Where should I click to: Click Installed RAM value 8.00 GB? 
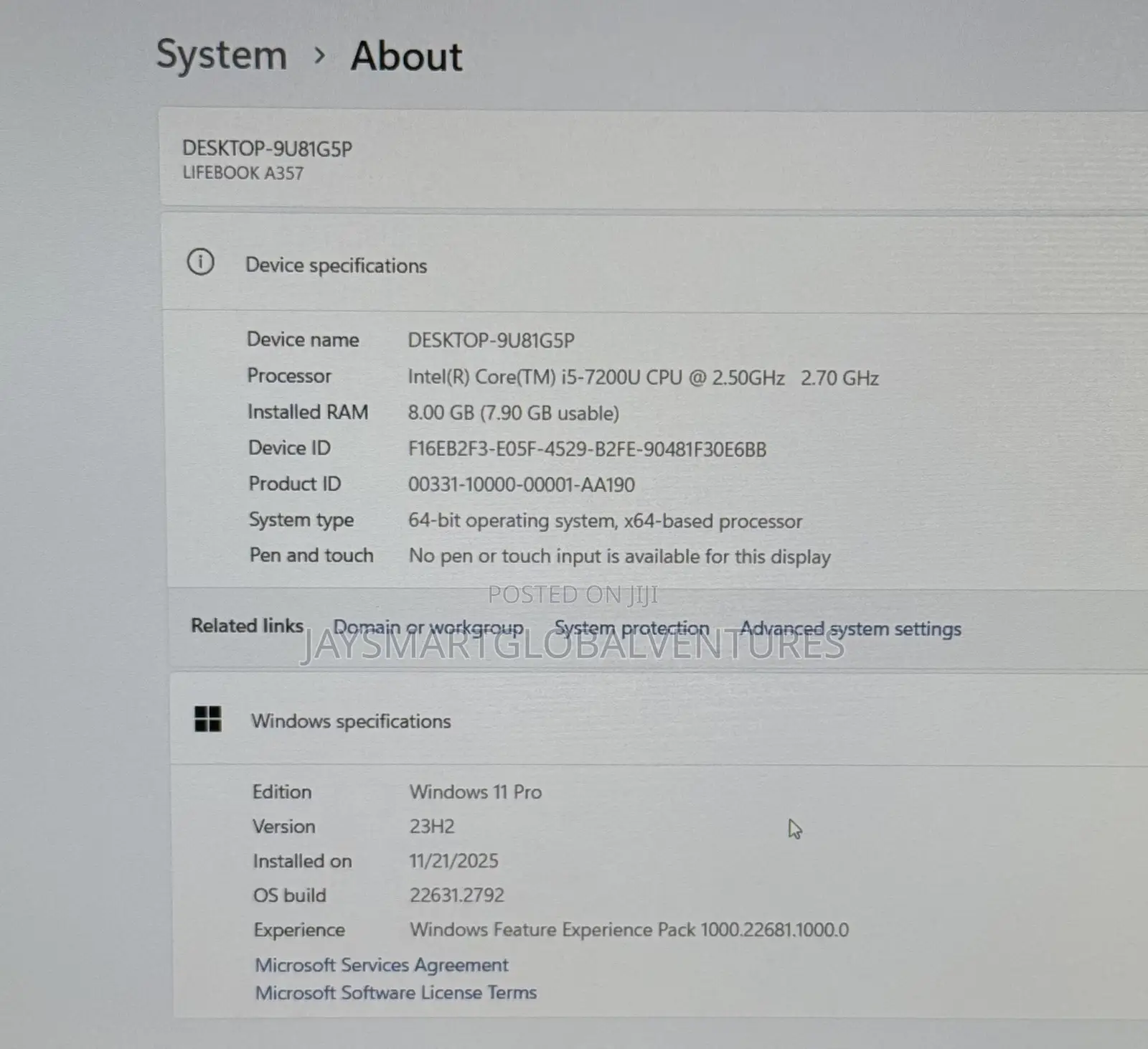[x=513, y=413]
